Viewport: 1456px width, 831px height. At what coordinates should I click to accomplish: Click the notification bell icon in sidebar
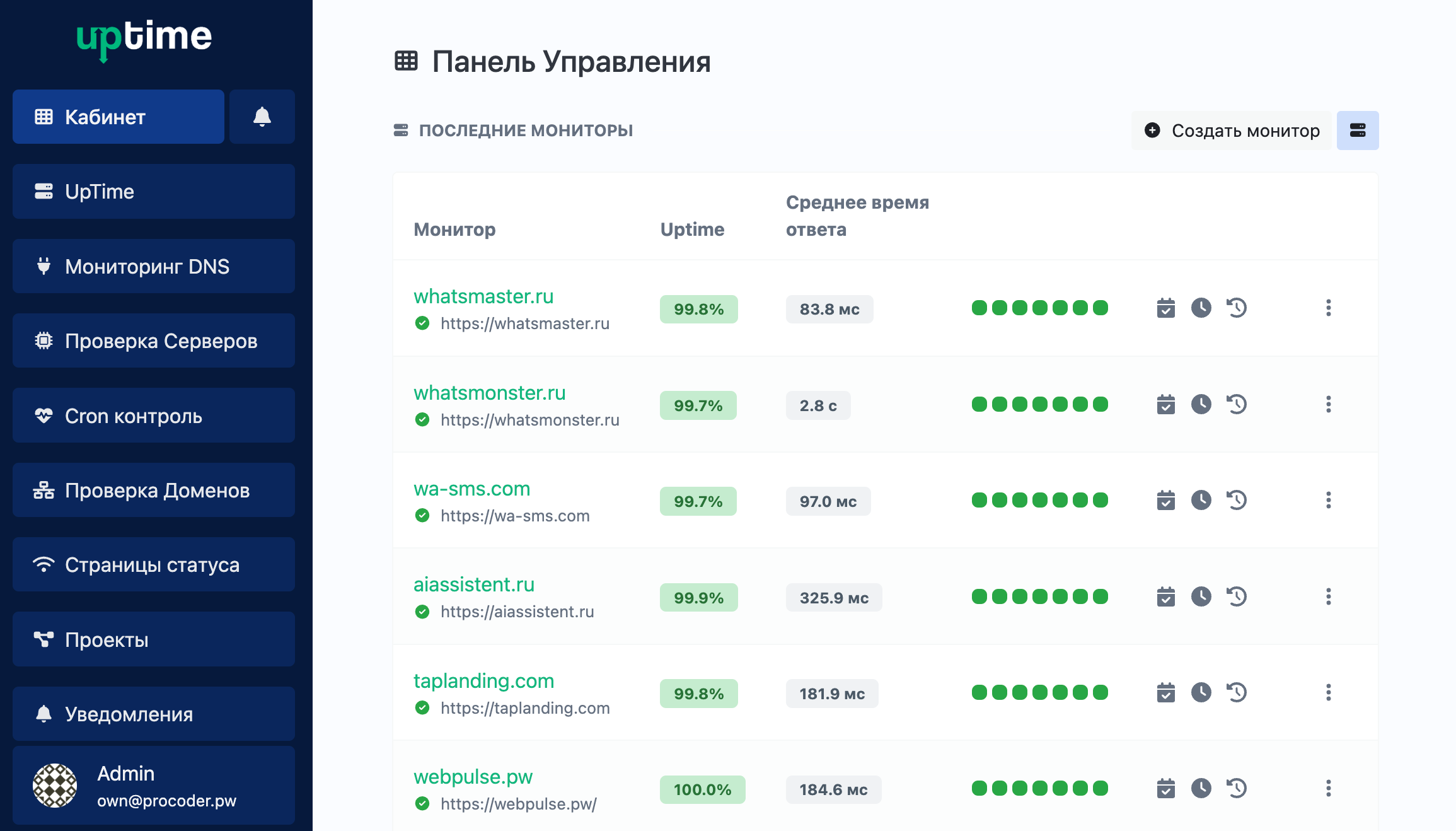[262, 117]
